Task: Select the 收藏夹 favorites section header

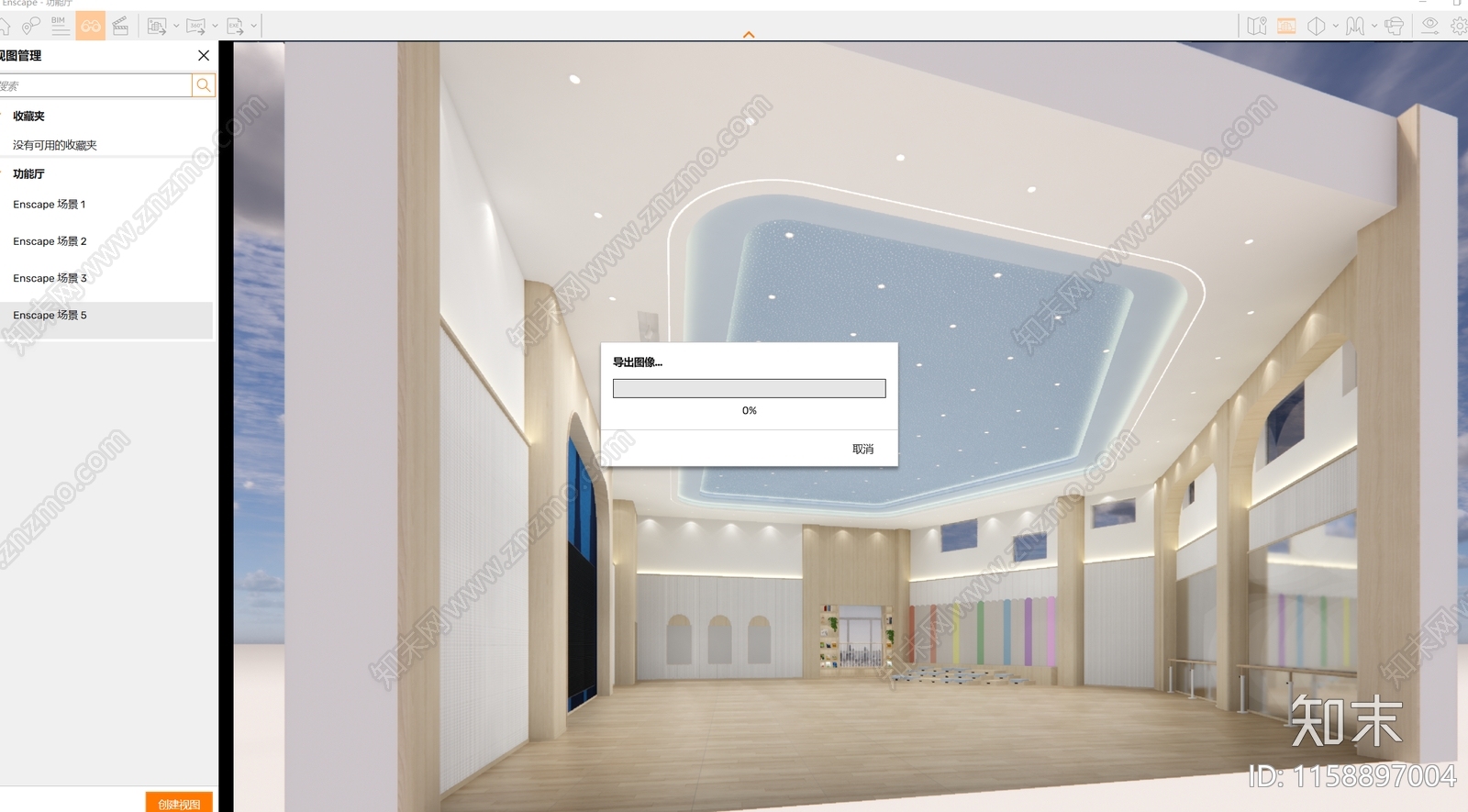Action: click(x=28, y=117)
